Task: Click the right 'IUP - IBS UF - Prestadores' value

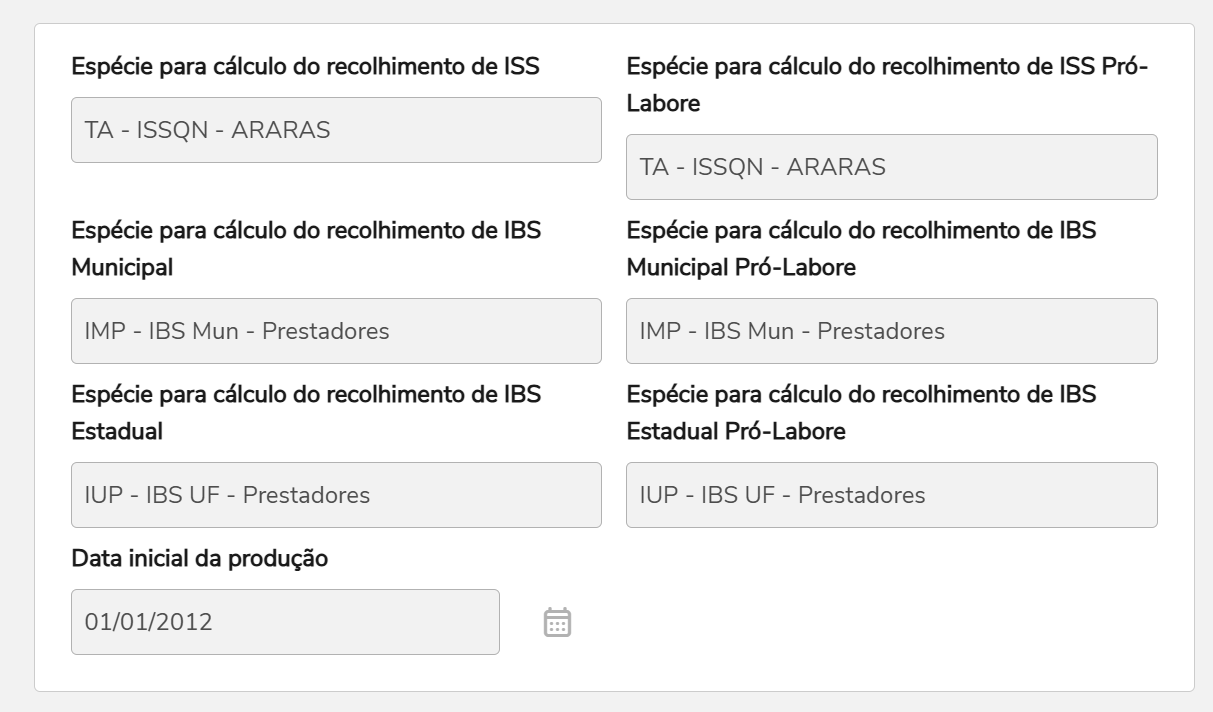Action: pos(783,495)
